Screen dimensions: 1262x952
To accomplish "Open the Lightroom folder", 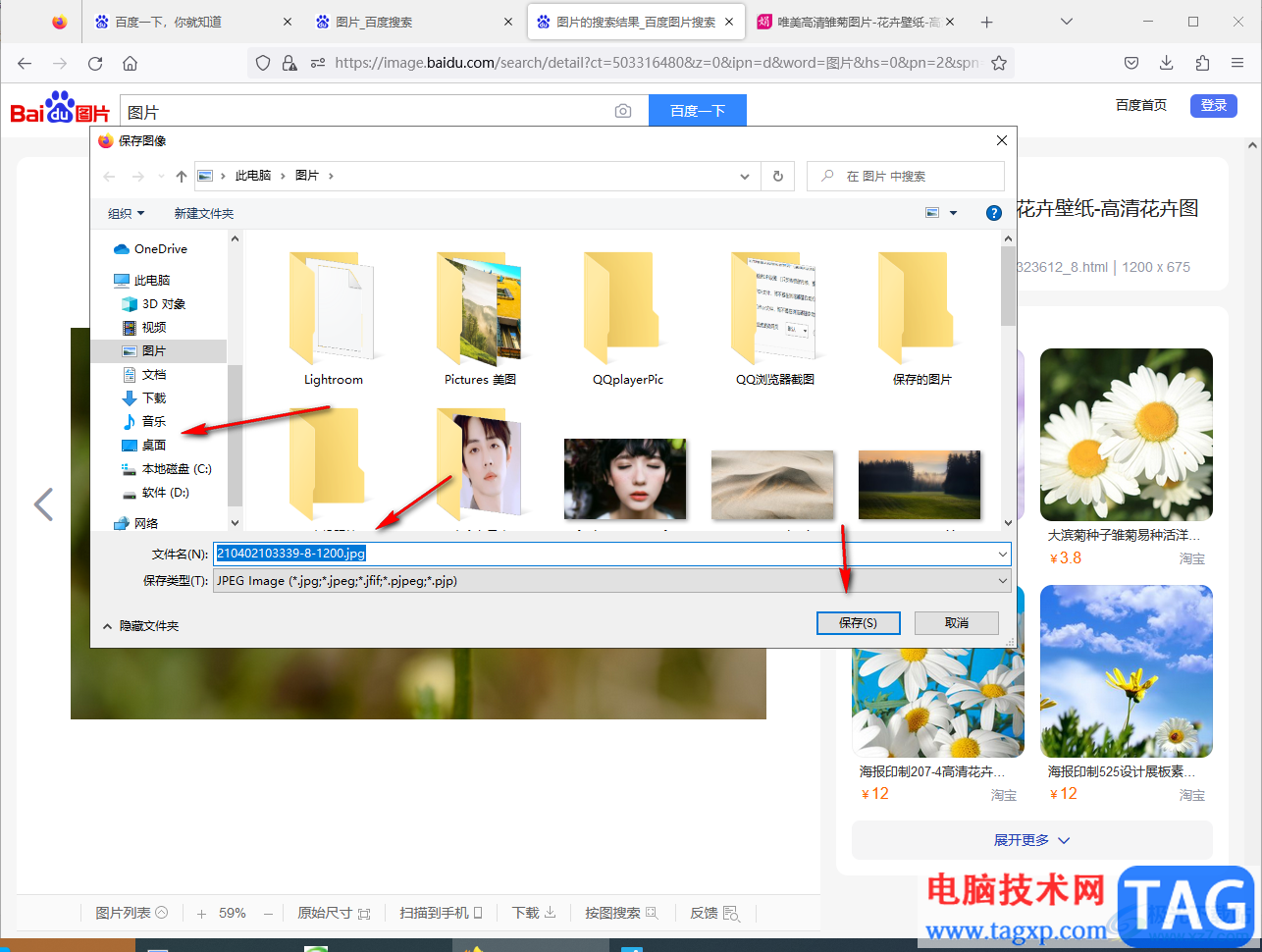I will click(x=334, y=318).
